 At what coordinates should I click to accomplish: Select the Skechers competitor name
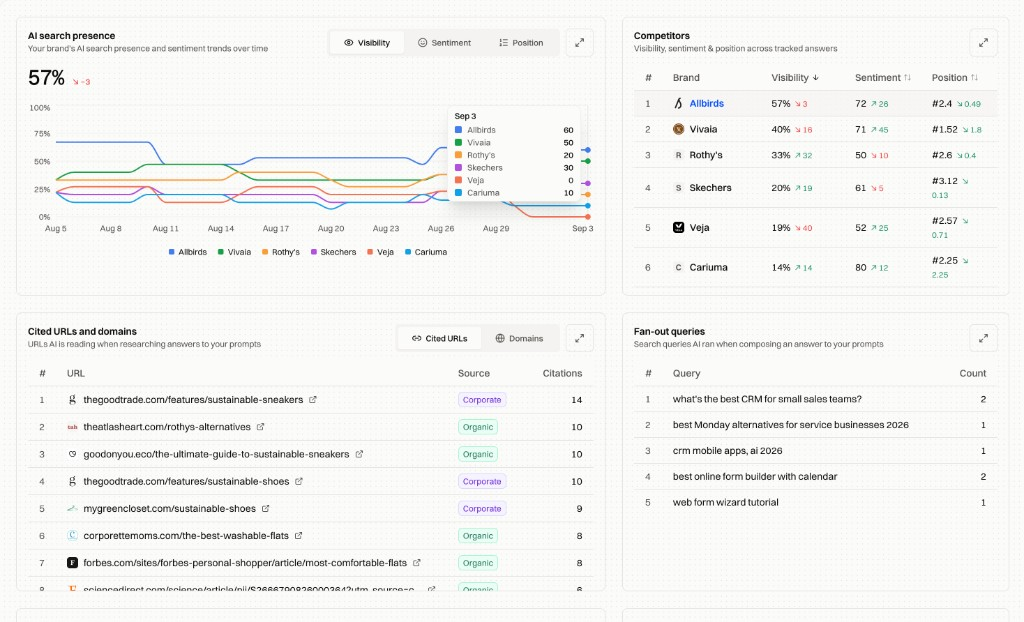coord(711,188)
